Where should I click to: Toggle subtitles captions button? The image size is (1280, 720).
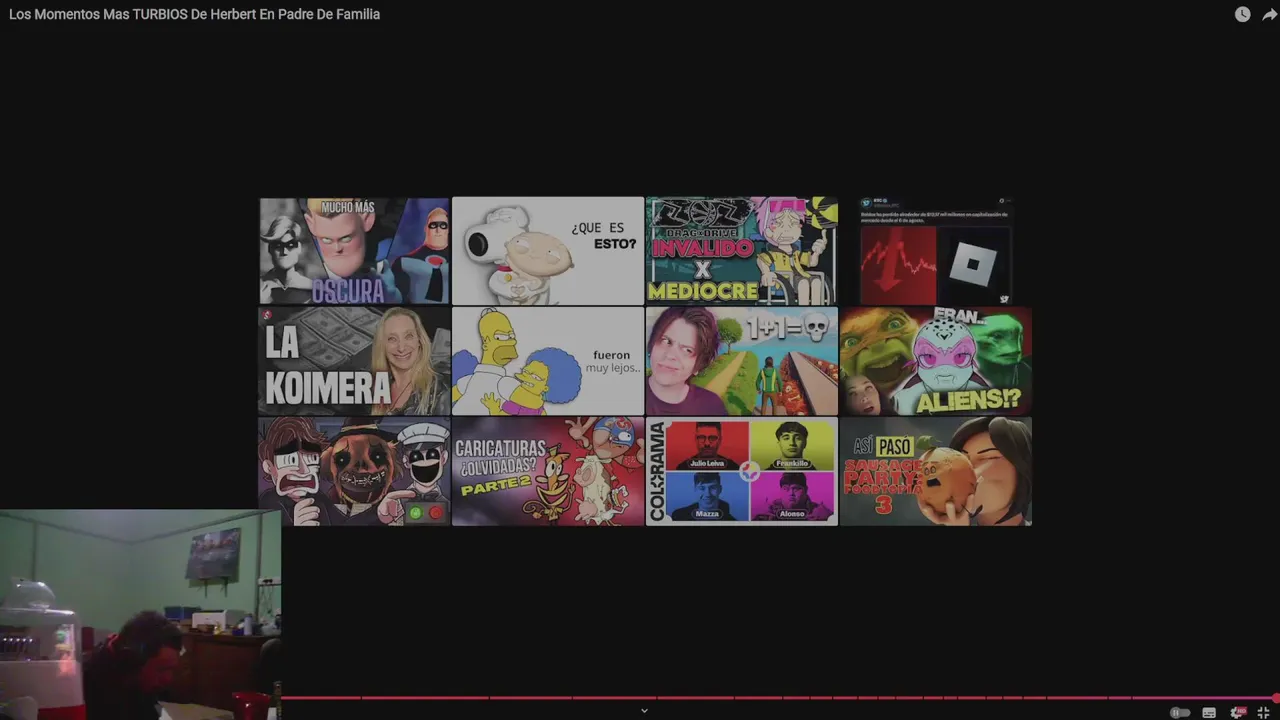pos(1209,712)
